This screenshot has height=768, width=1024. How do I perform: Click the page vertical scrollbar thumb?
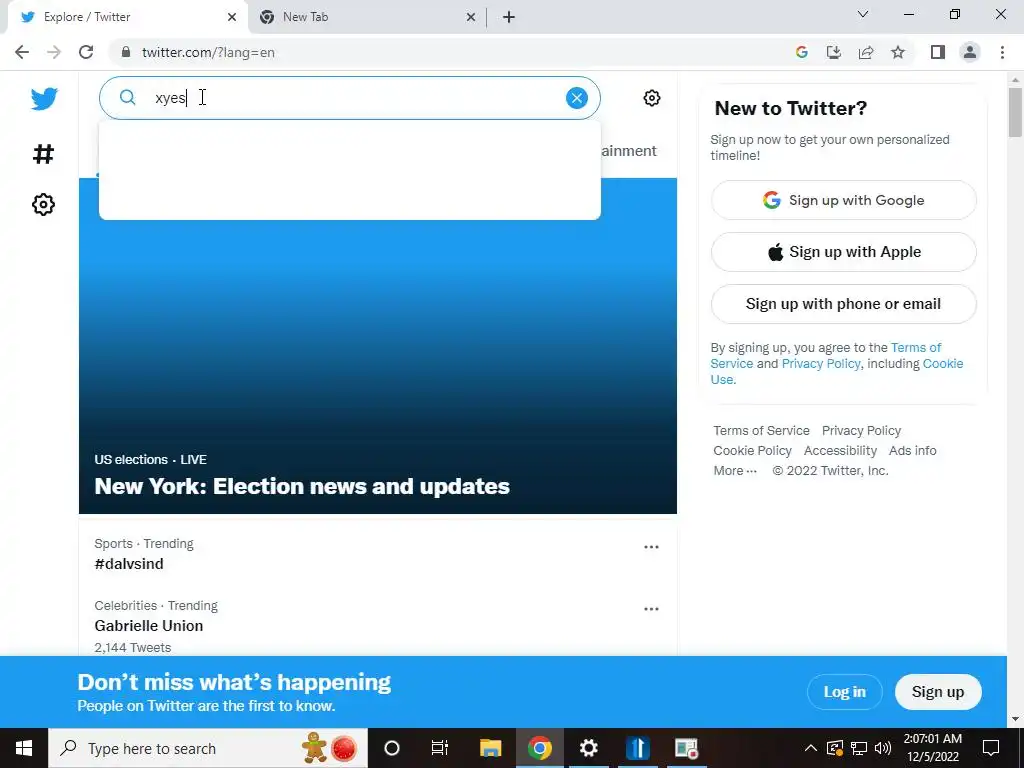(x=1015, y=112)
